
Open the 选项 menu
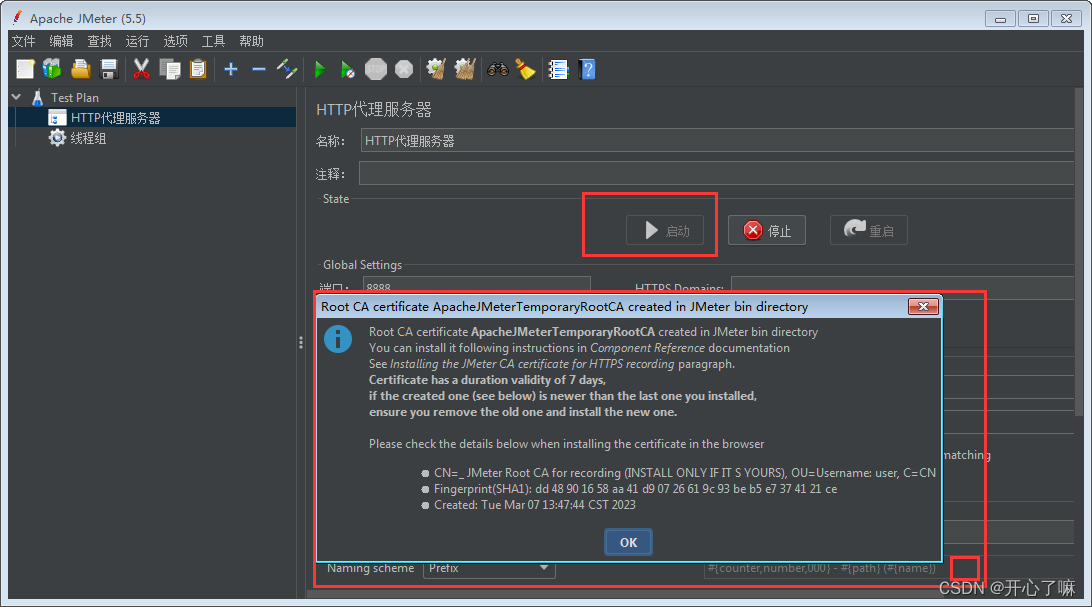(176, 41)
